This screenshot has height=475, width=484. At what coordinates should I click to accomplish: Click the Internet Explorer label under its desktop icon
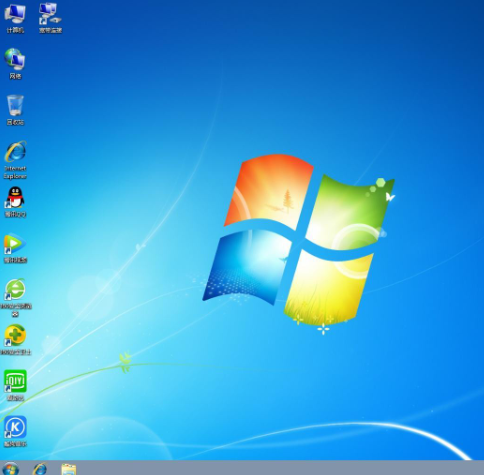[x=15, y=172]
